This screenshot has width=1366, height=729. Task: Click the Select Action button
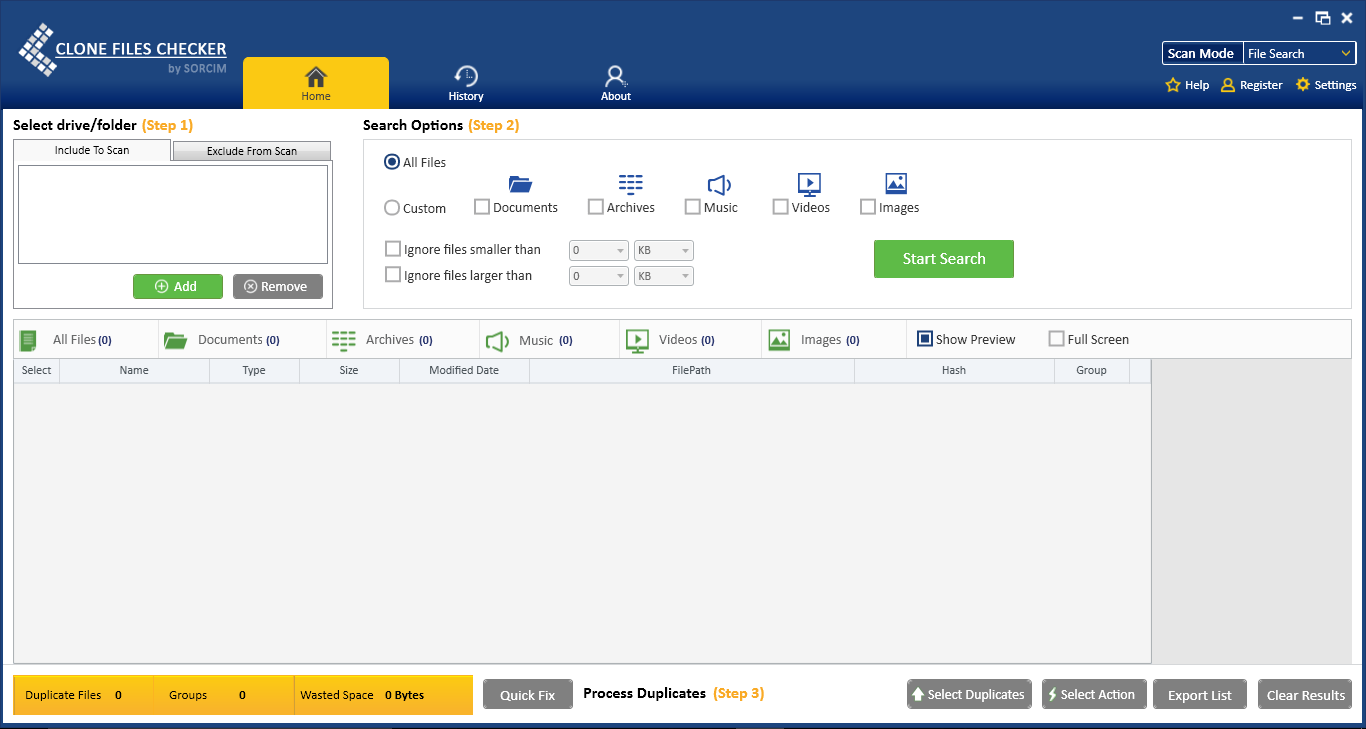coord(1092,695)
